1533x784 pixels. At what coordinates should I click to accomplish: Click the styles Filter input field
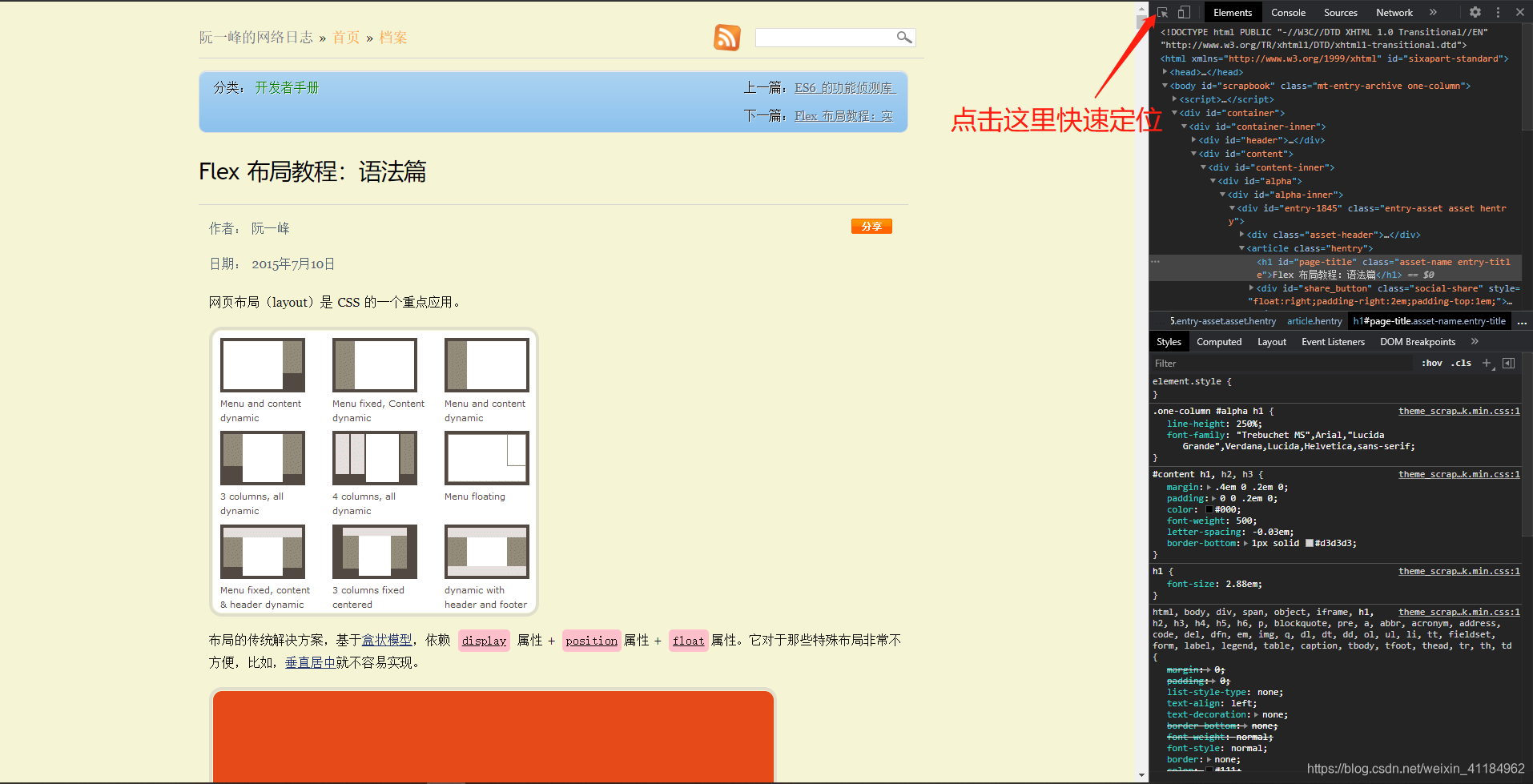pyautogui.click(x=1282, y=364)
